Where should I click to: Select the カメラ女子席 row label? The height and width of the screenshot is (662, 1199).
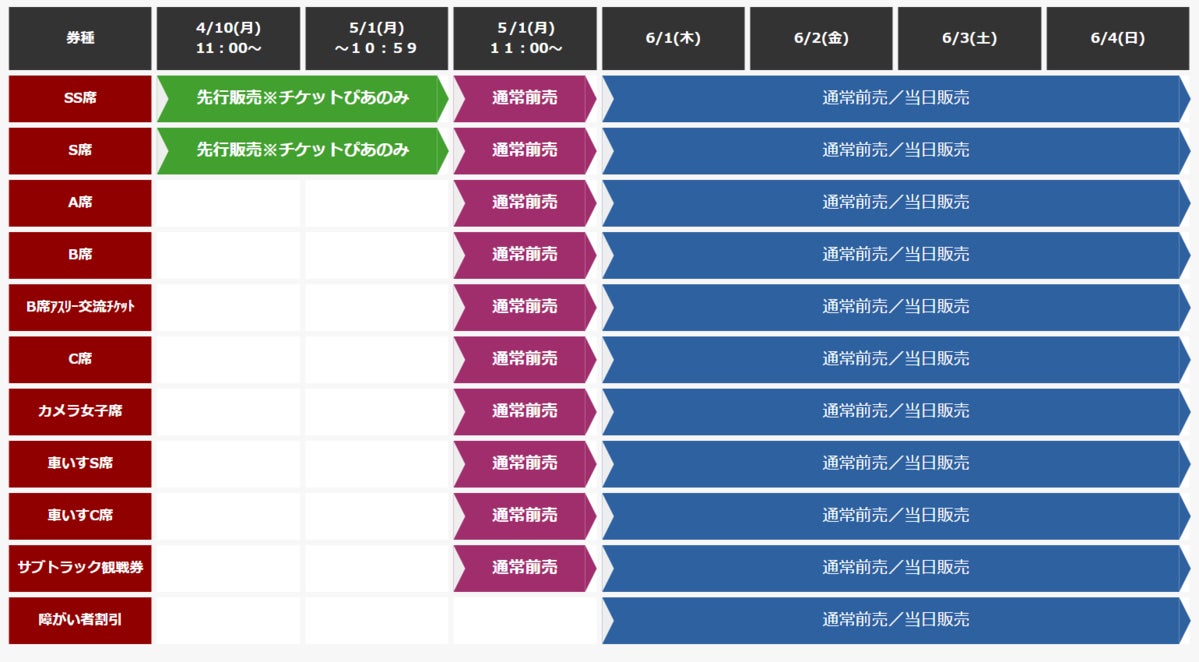point(80,411)
